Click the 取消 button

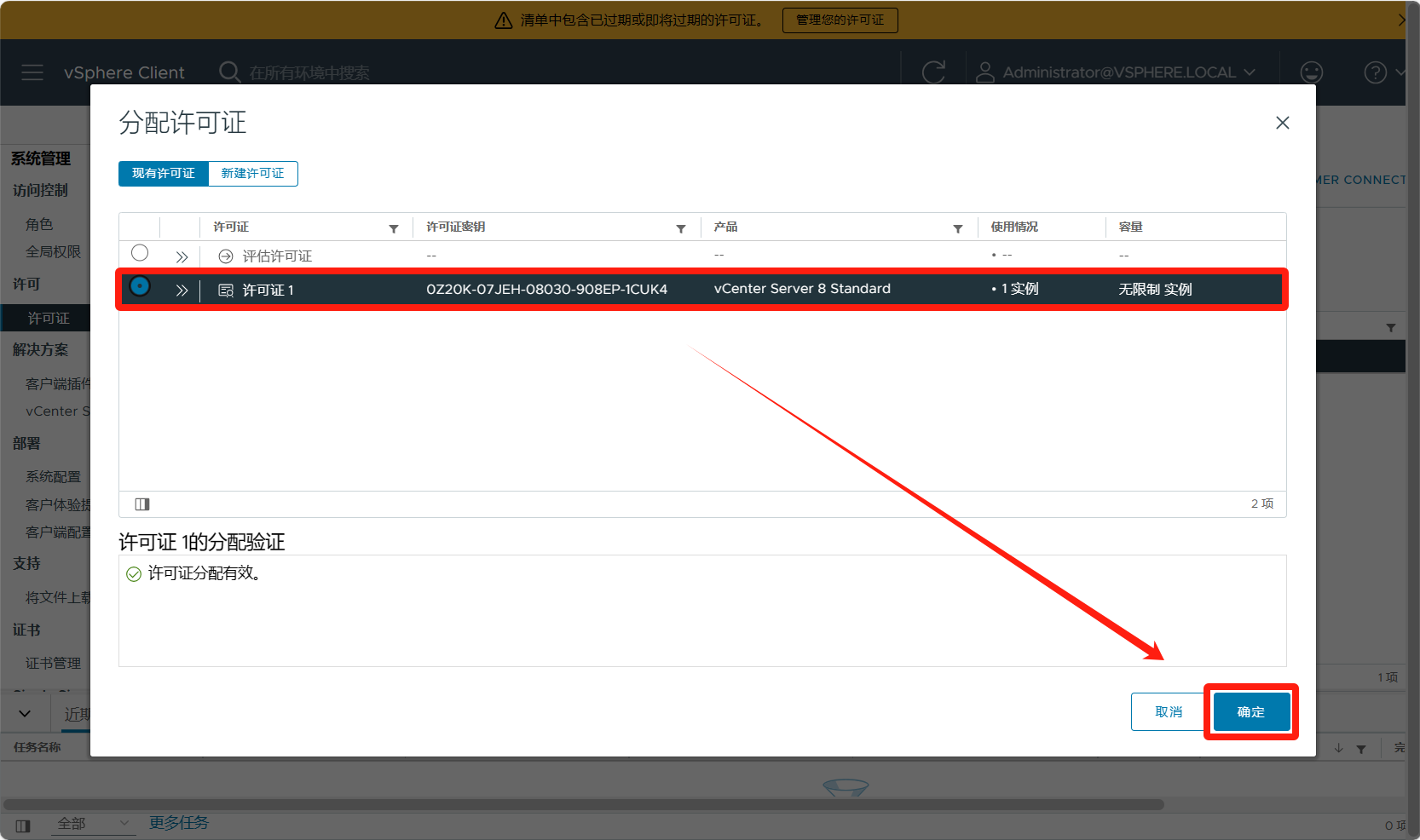coord(1168,712)
